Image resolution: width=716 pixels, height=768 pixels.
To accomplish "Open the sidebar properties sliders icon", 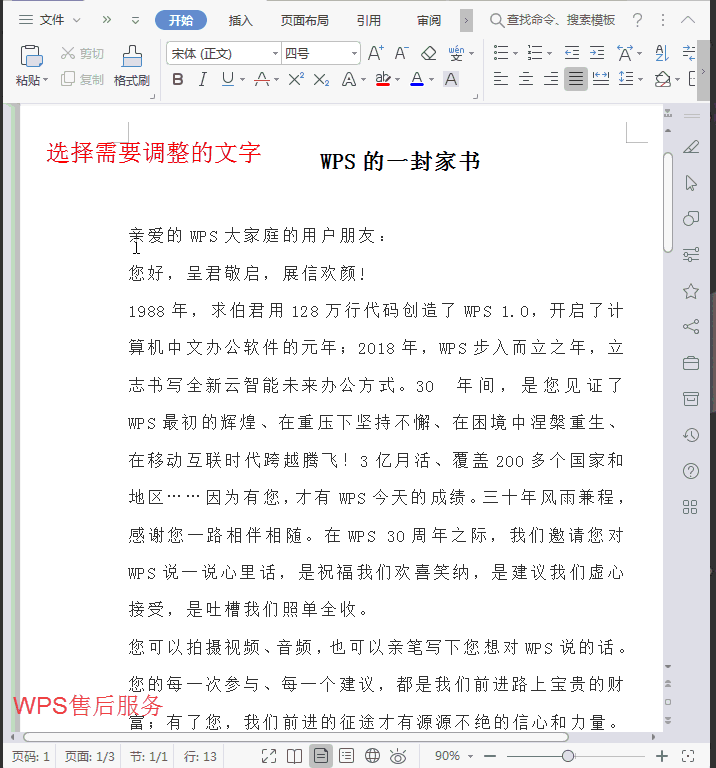I will (691, 255).
